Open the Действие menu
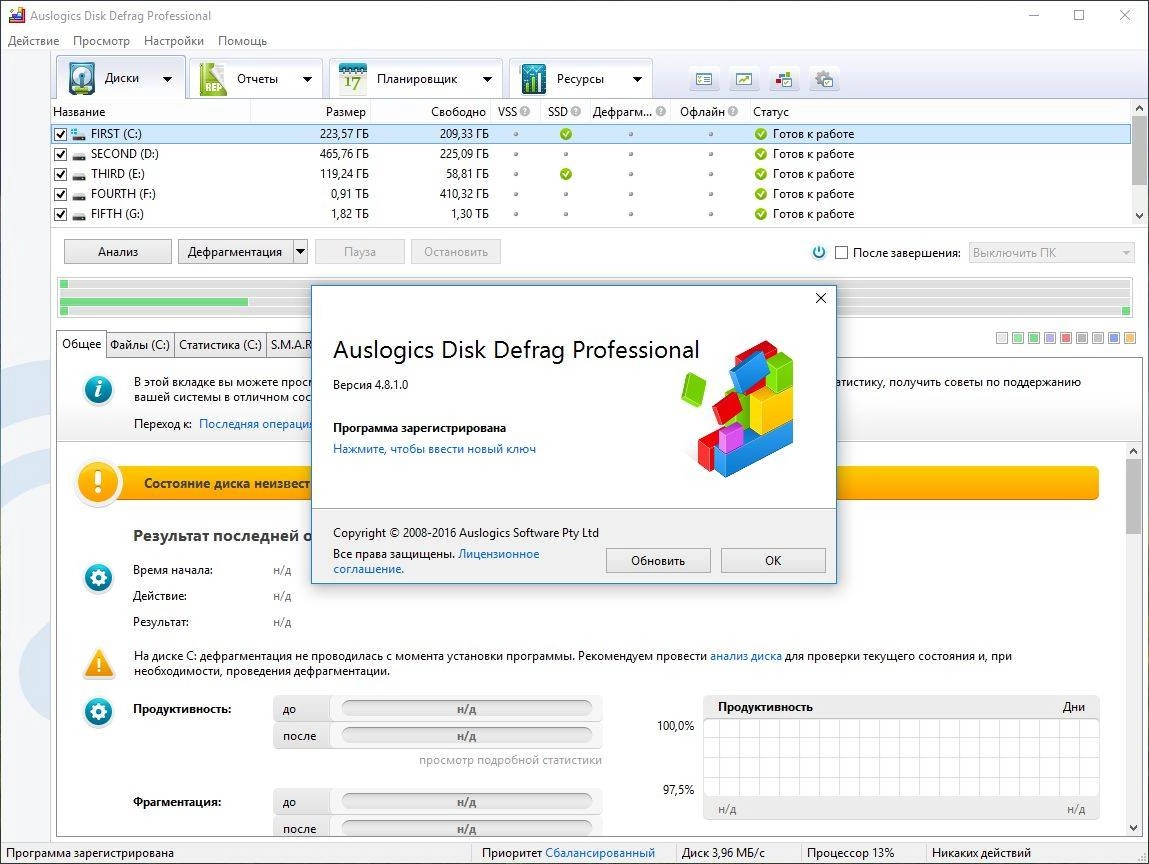 (34, 41)
